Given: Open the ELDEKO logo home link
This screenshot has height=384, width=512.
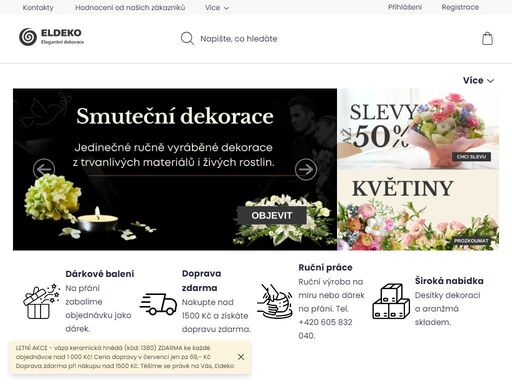Looking at the screenshot, I should tap(52, 37).
